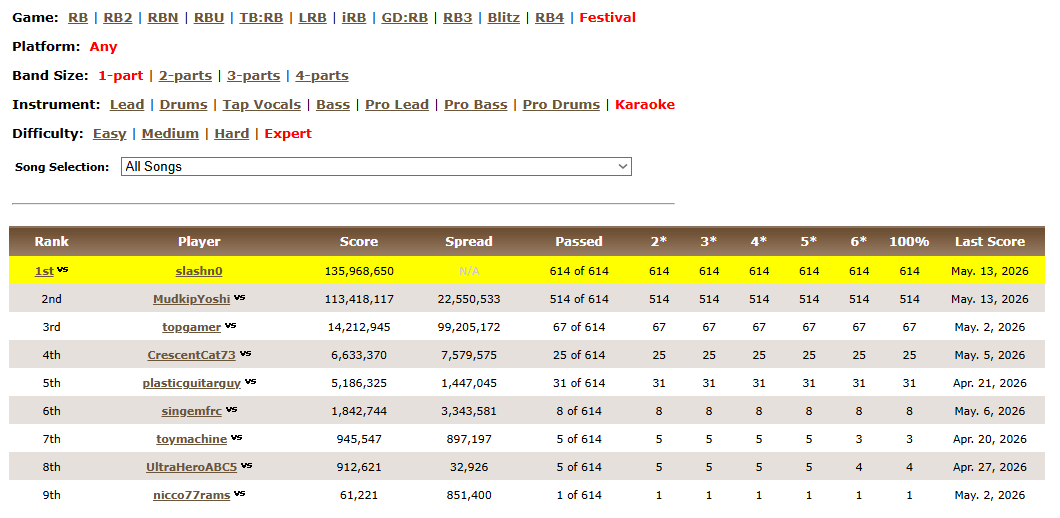Switch to the GD:RB game
Image resolution: width=1060 pixels, height=518 pixels.
coord(404,18)
